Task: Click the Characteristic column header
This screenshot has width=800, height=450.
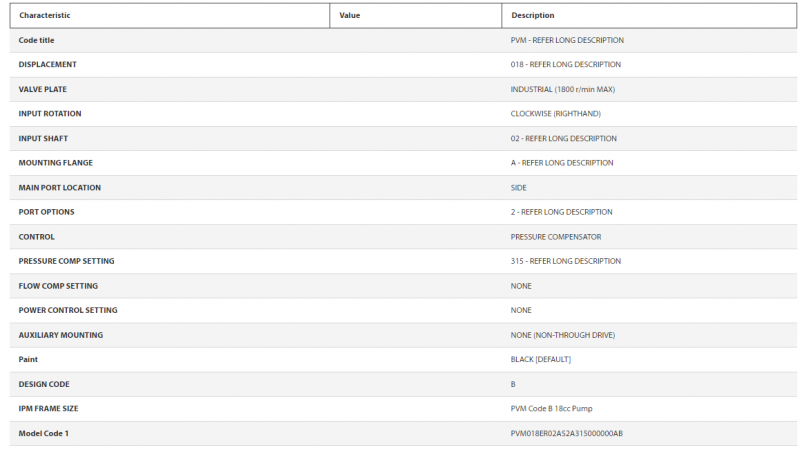Action: tap(45, 16)
